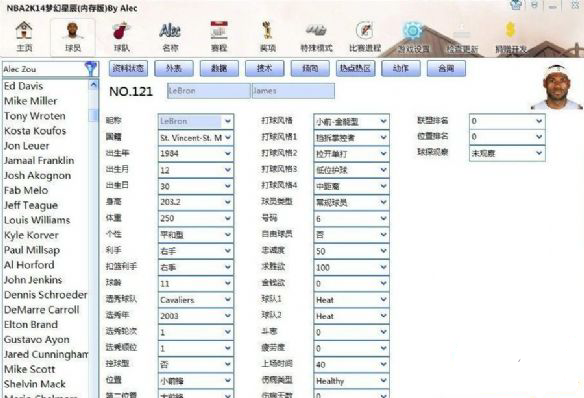The height and width of the screenshot is (398, 584).
Task: Click the filter funnel icon beside search
Action: click(x=91, y=69)
